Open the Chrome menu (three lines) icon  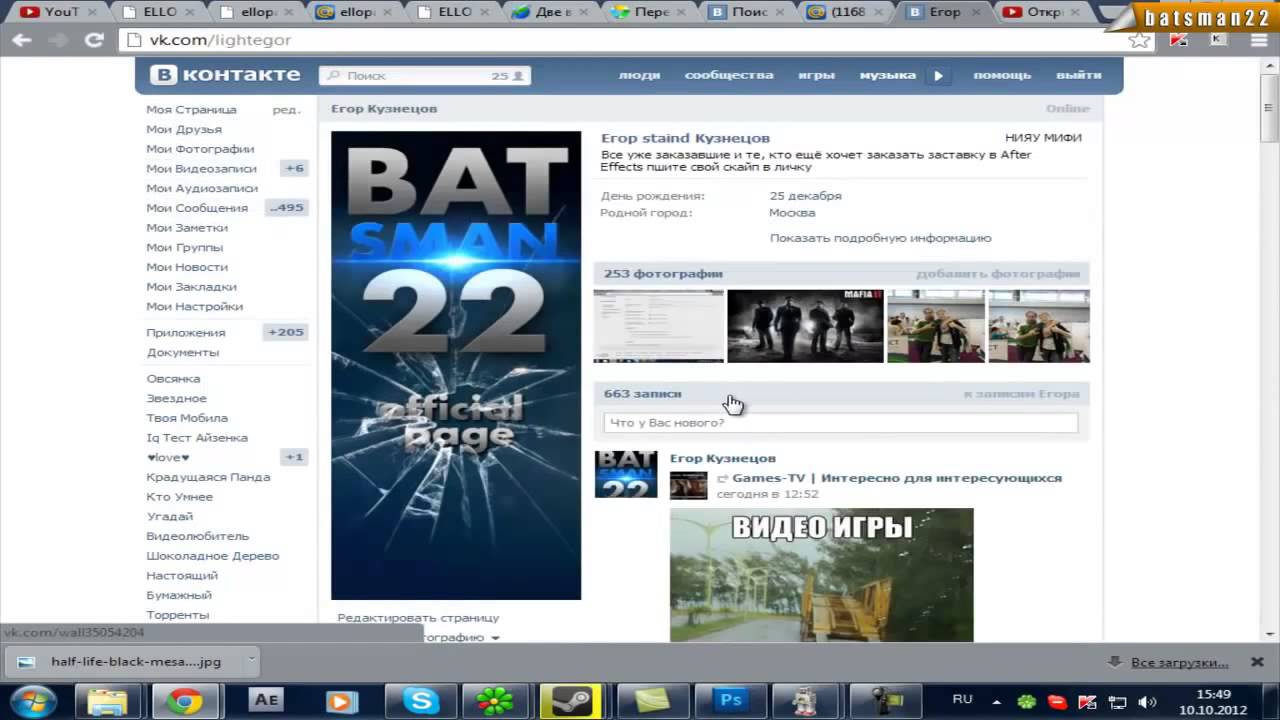coord(1259,40)
